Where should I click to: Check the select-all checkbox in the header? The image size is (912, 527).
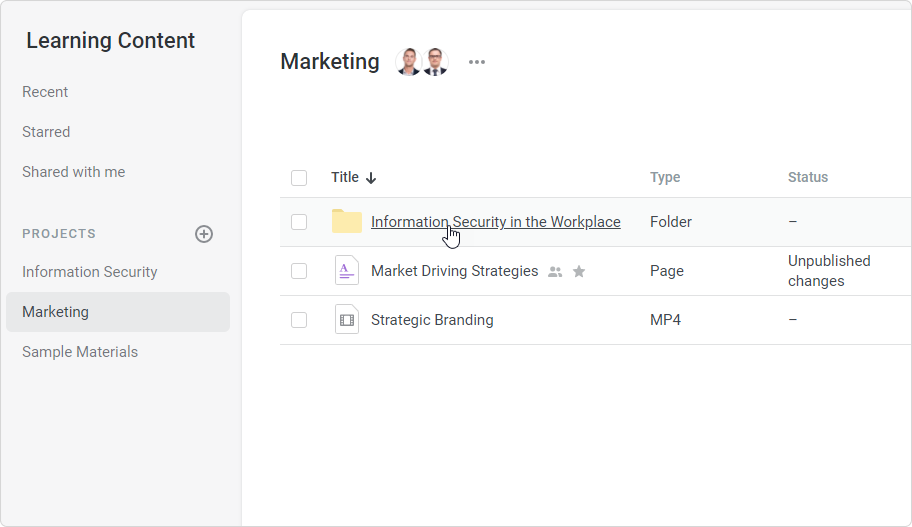pyautogui.click(x=299, y=177)
